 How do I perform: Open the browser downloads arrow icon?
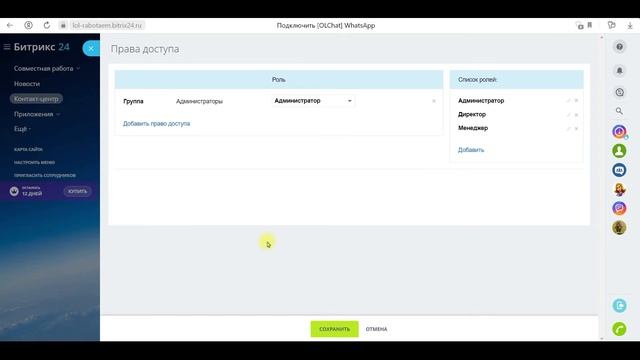tap(630, 25)
